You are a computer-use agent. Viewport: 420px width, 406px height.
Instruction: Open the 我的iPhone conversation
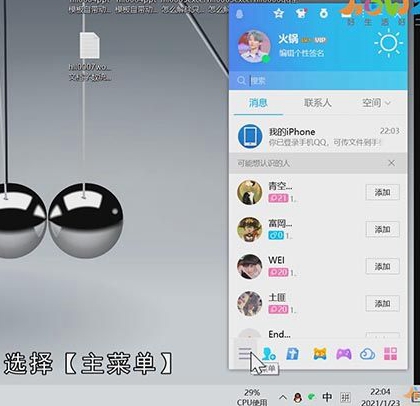tap(318, 136)
